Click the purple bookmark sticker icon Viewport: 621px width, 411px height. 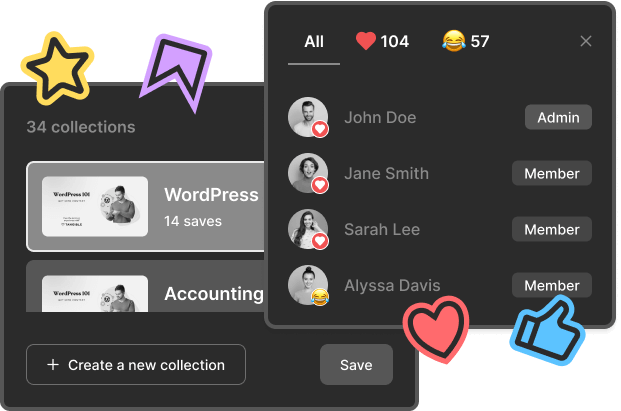tap(176, 71)
